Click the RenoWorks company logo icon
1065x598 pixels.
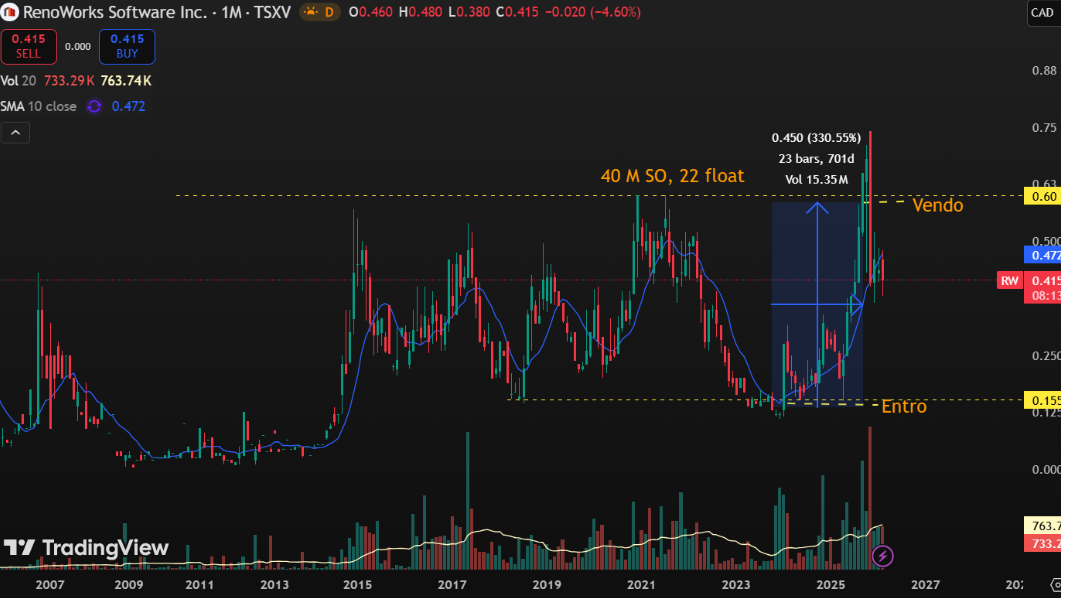point(9,12)
